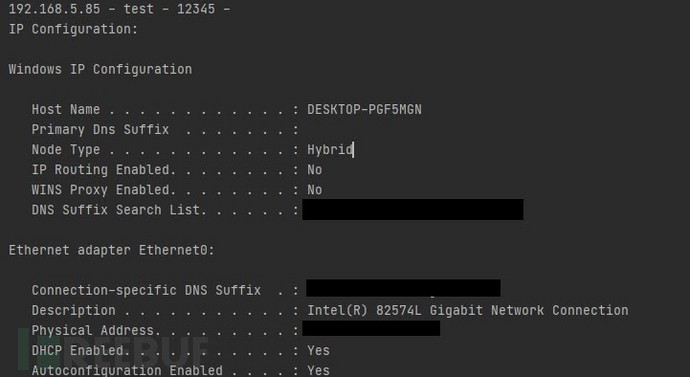Image resolution: width=690 pixels, height=377 pixels.
Task: Click the redacted Connection-specific DNS Suffix value
Action: tap(403, 288)
